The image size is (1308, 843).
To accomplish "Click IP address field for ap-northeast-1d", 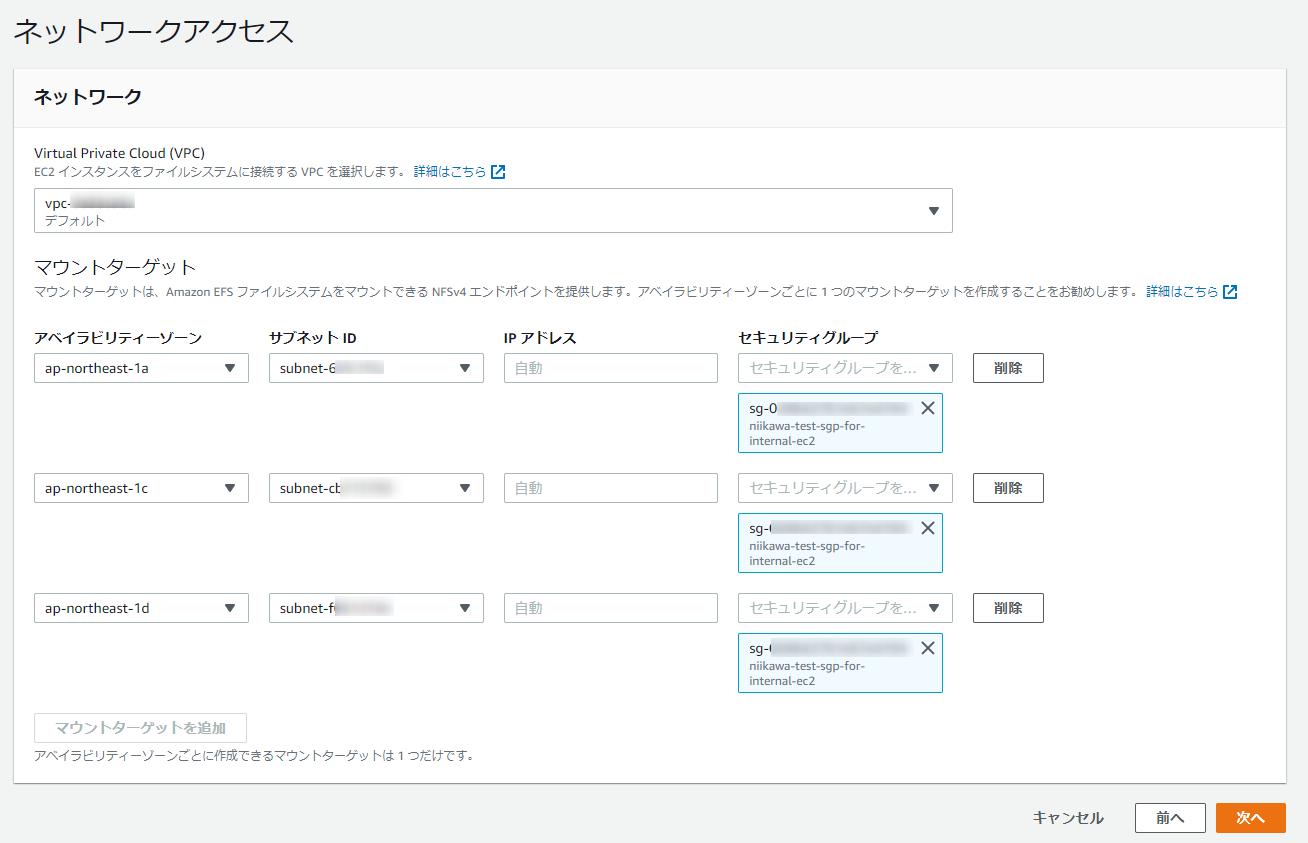I will [611, 608].
